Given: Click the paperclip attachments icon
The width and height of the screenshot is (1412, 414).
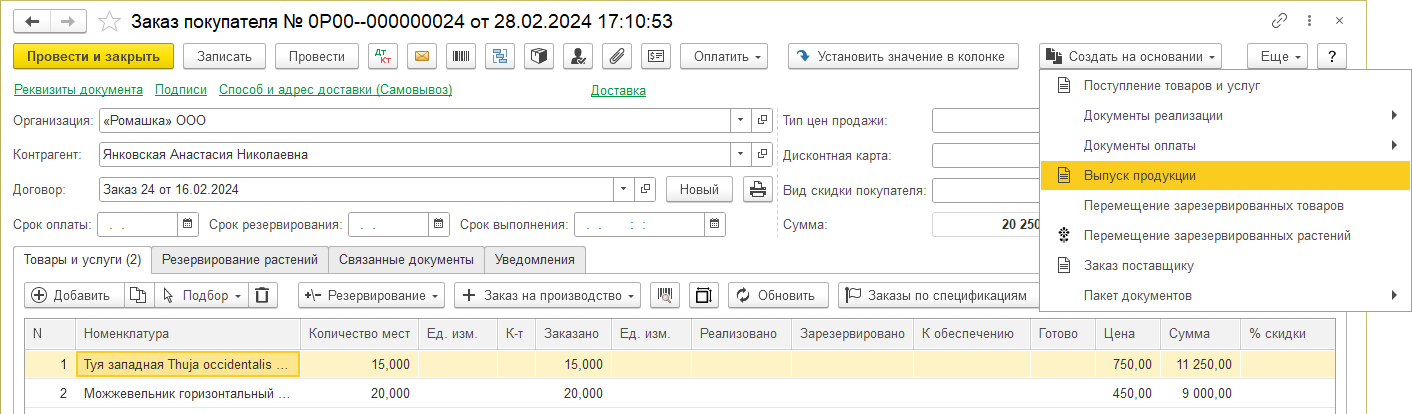Looking at the screenshot, I should point(617,57).
